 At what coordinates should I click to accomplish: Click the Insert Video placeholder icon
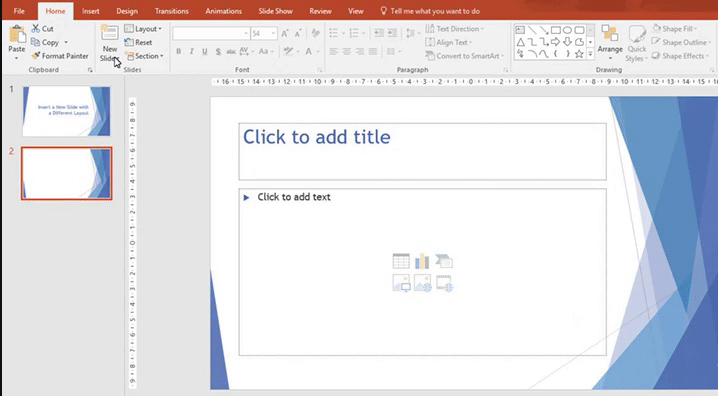[x=444, y=283]
